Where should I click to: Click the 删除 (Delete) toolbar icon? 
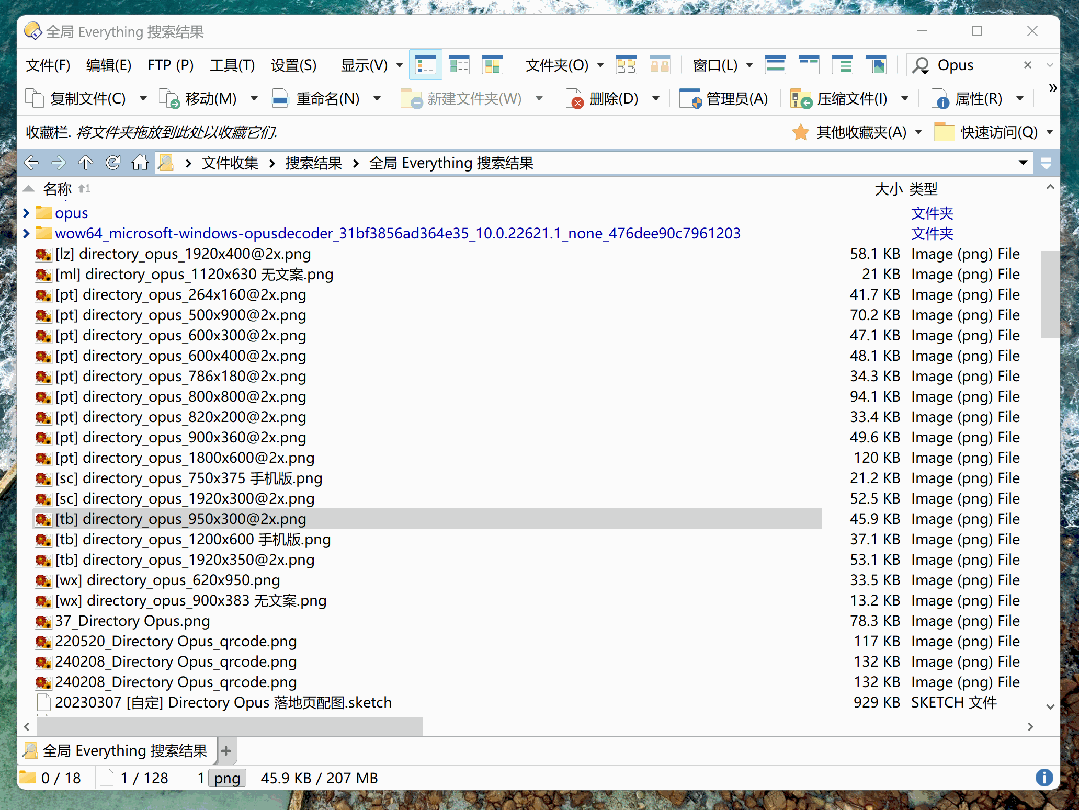point(577,98)
